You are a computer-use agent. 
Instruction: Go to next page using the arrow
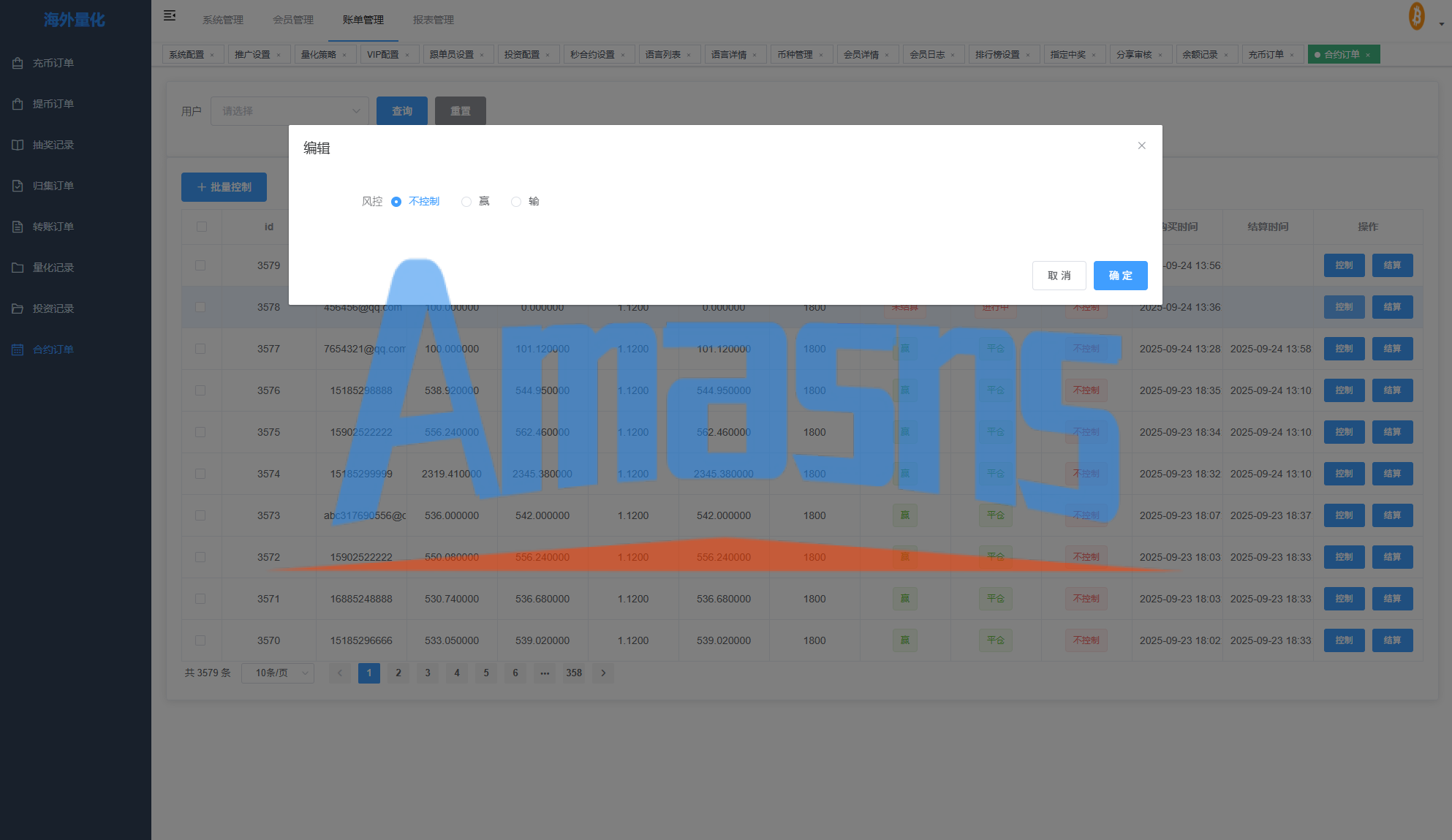[603, 673]
